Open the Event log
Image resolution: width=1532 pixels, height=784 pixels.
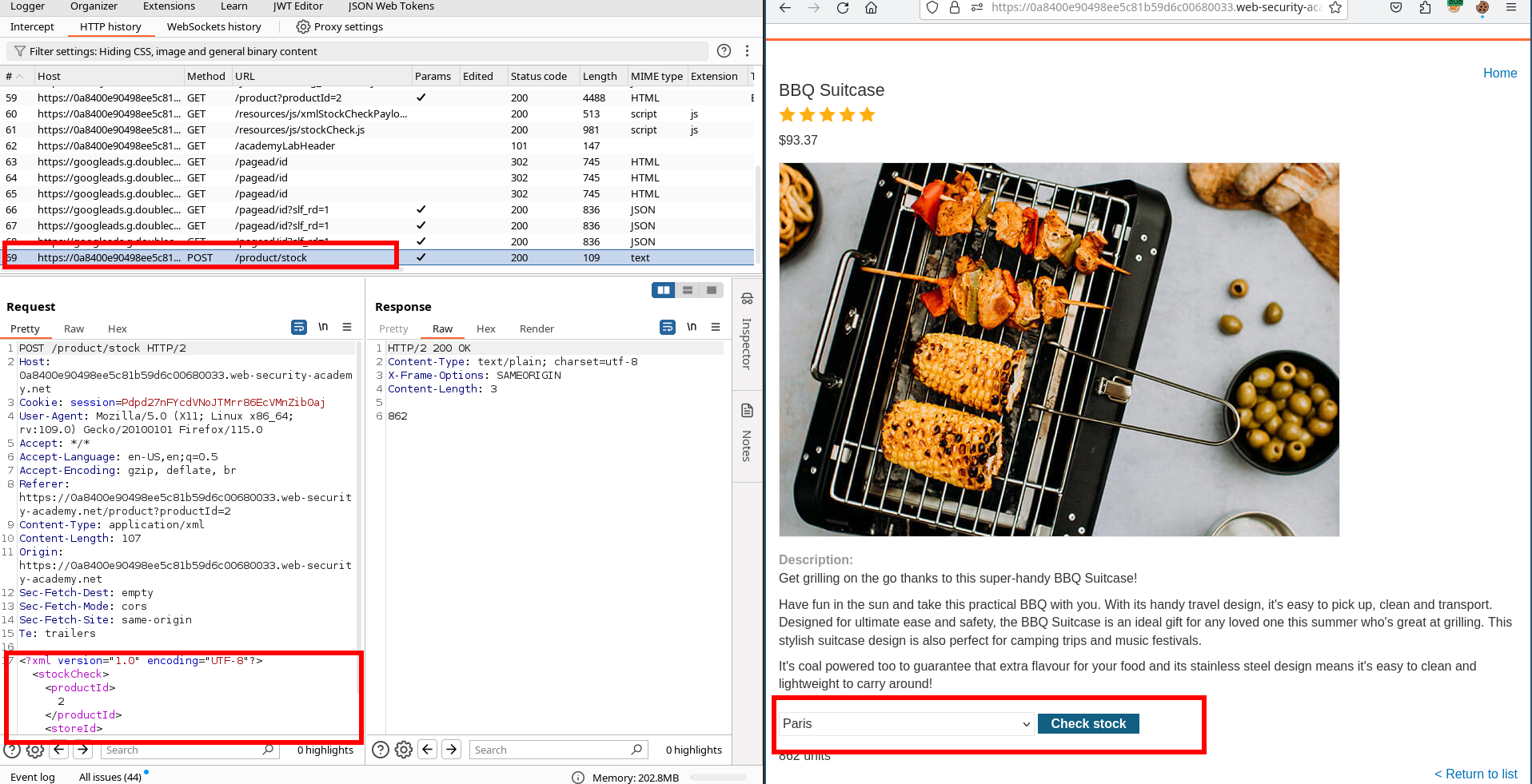(x=33, y=777)
